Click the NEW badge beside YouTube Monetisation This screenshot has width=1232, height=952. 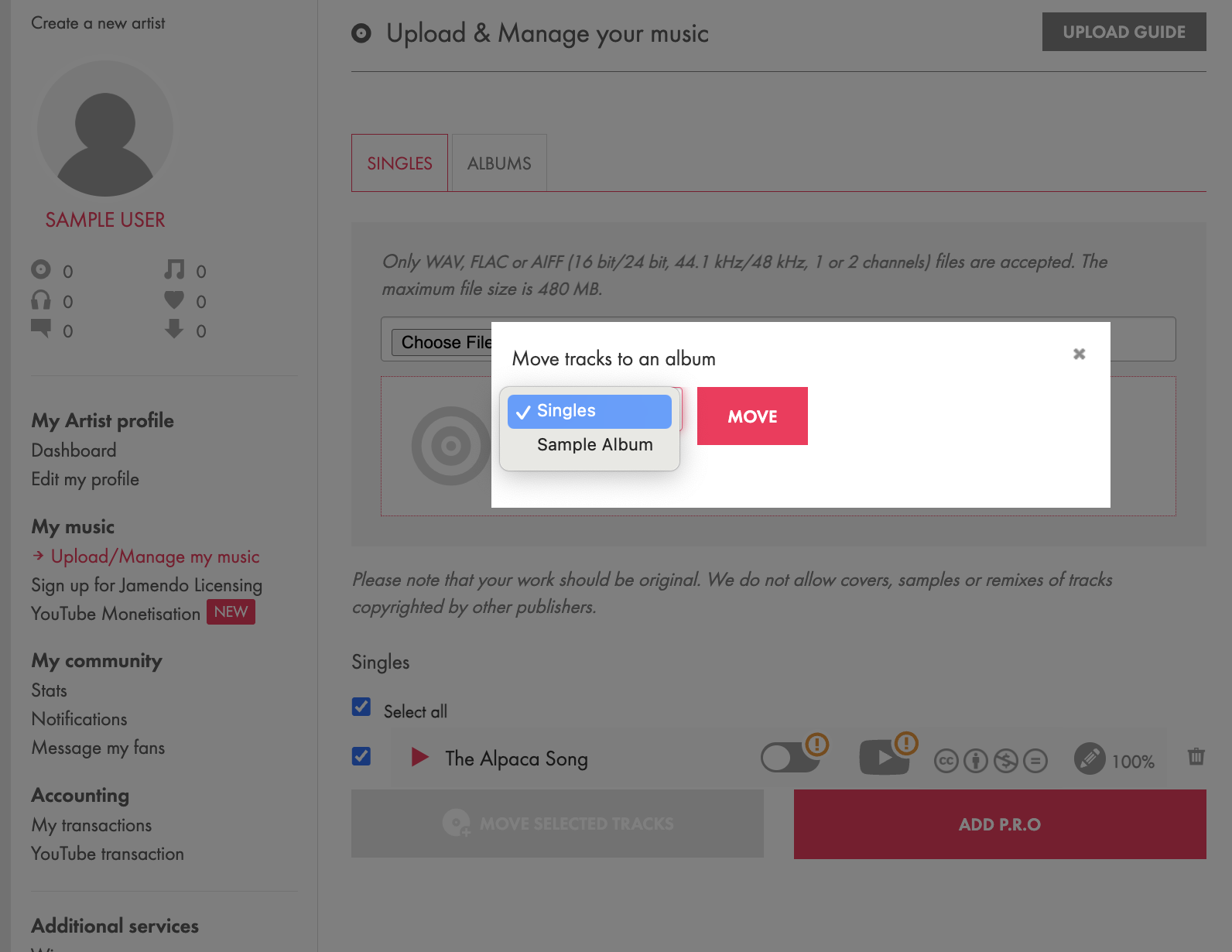tap(231, 612)
